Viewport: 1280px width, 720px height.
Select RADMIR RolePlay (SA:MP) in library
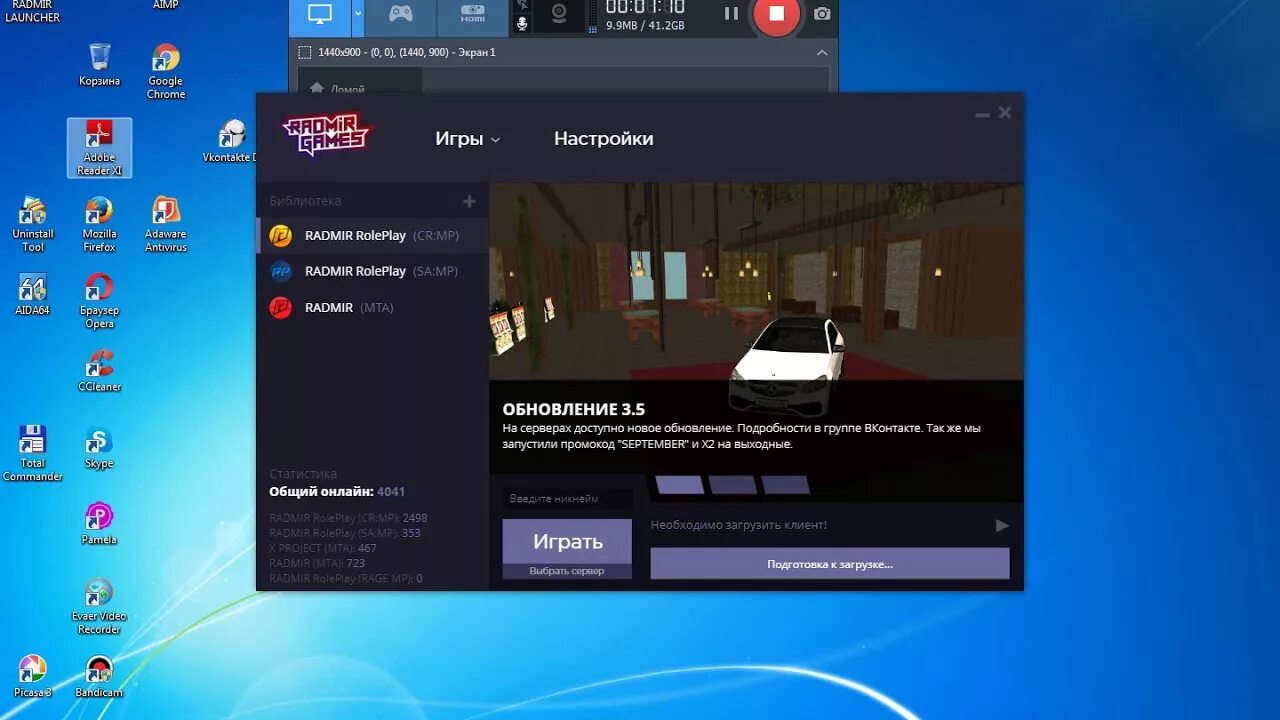point(373,271)
